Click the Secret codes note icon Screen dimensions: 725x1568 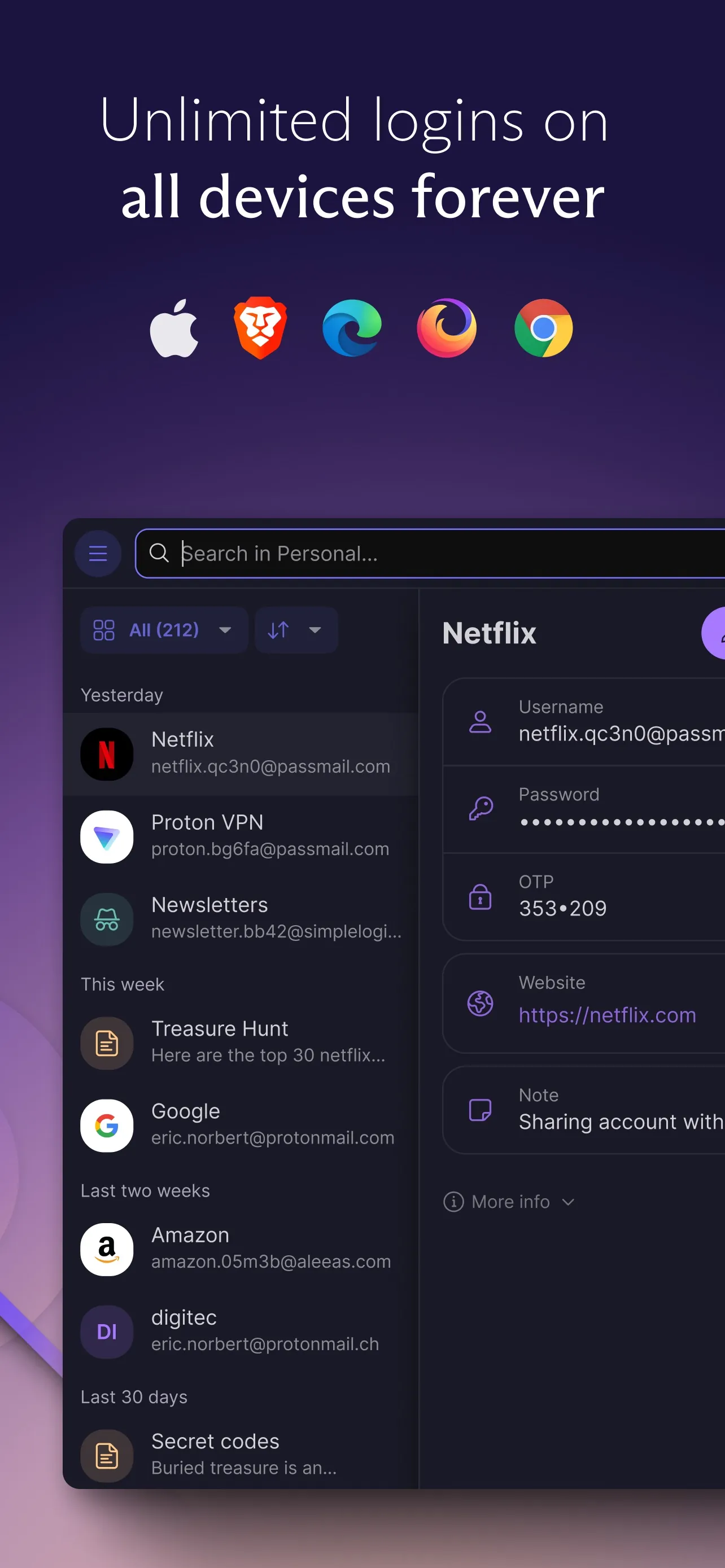pyautogui.click(x=107, y=1456)
